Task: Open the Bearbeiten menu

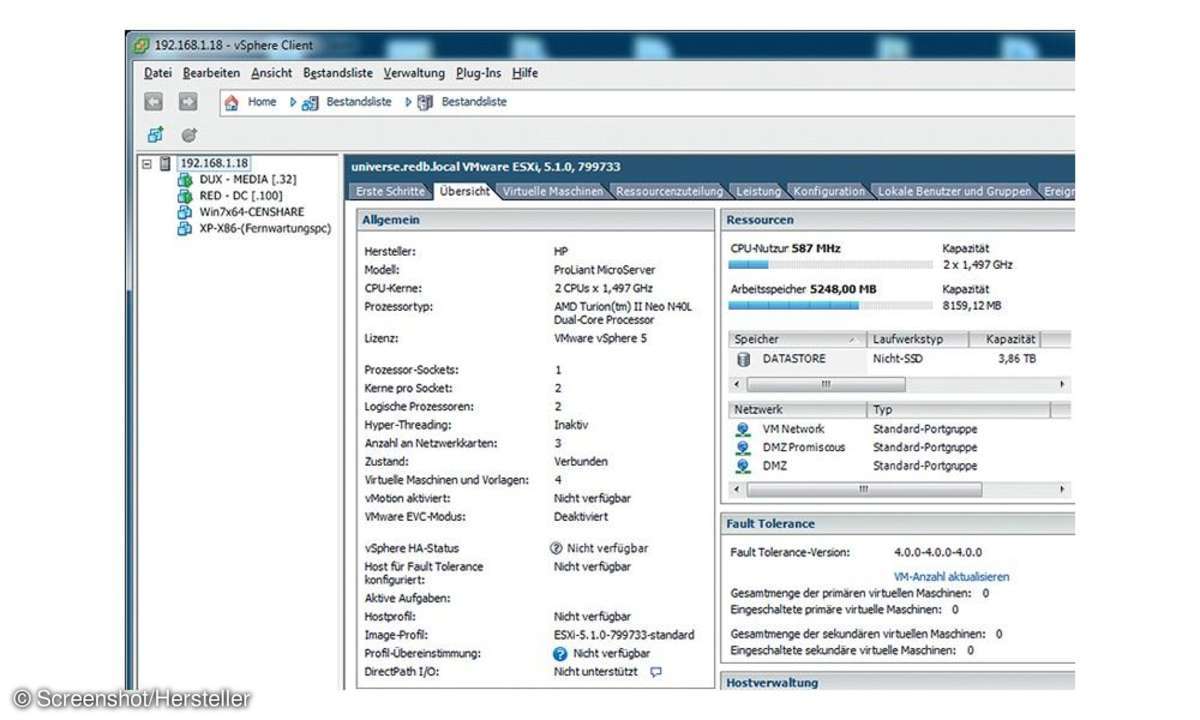Action: [211, 73]
